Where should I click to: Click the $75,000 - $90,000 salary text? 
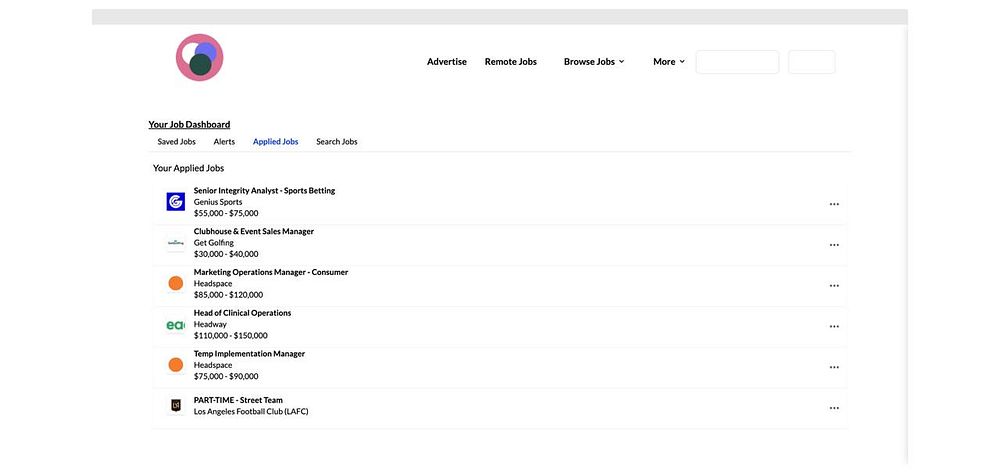226,377
